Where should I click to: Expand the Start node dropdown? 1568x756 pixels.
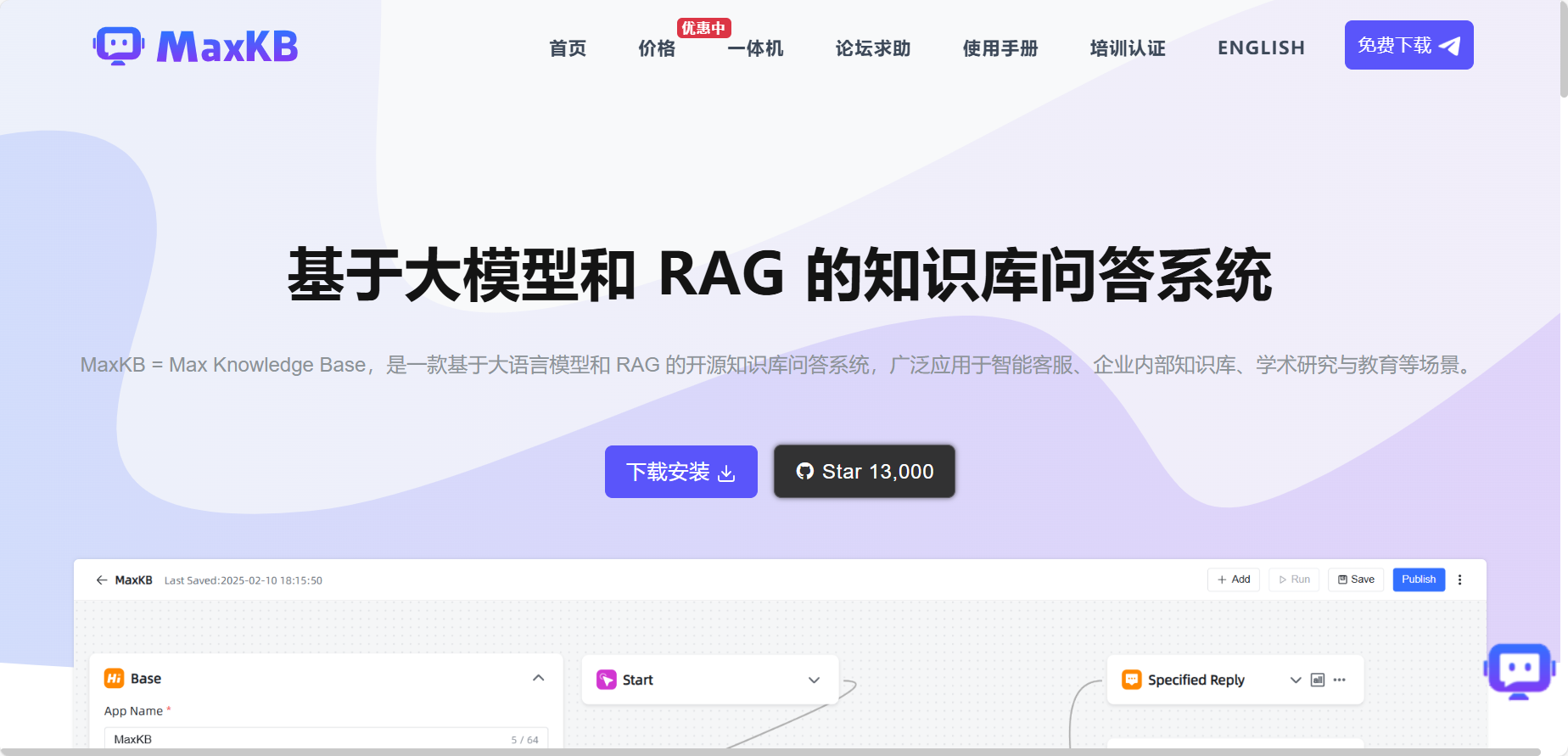coord(814,680)
